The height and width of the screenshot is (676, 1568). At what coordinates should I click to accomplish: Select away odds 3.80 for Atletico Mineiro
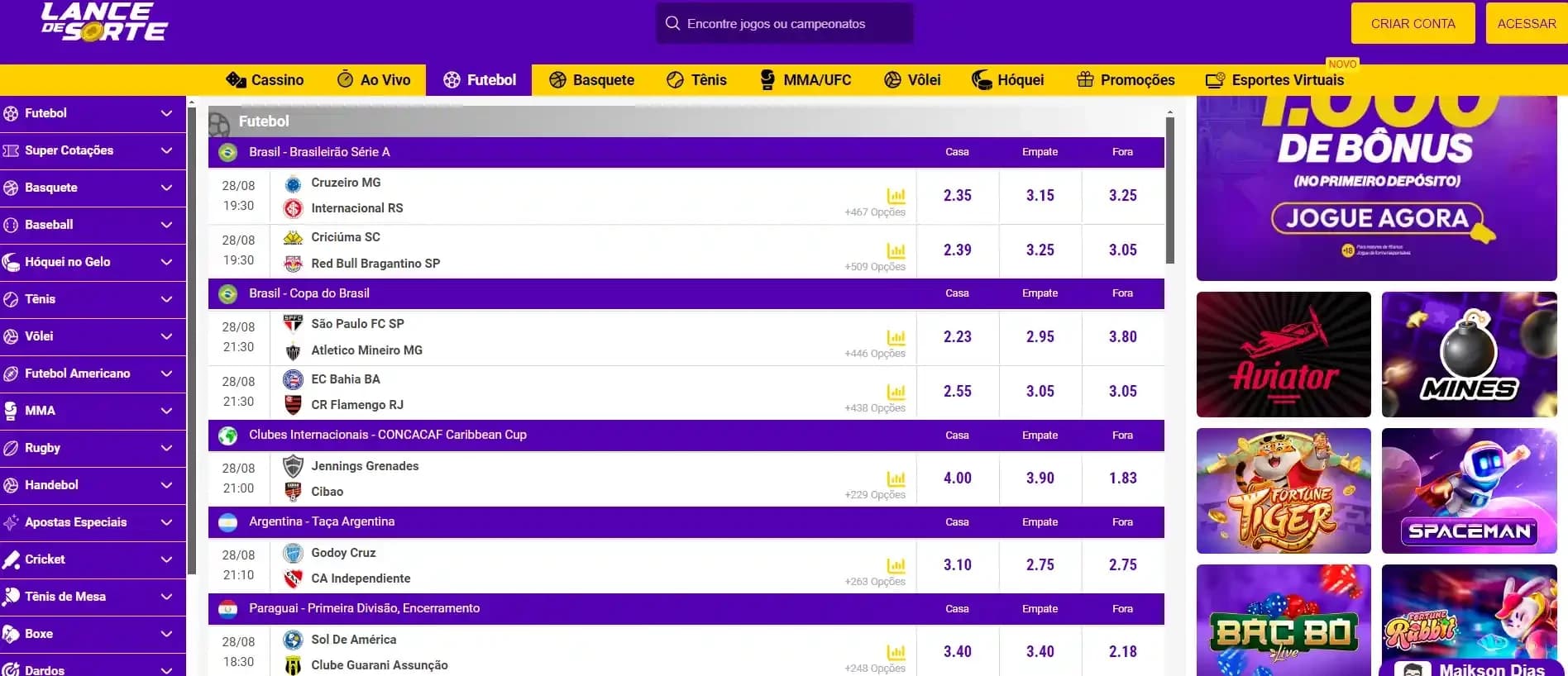point(1123,337)
